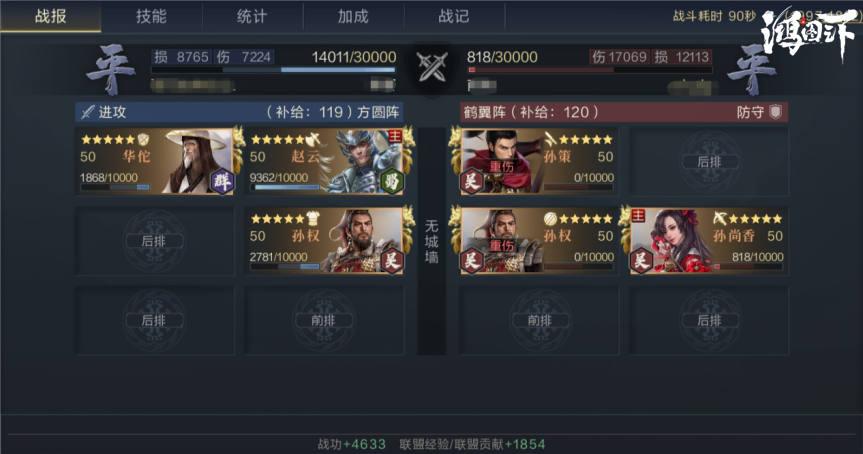Click the defender's top-right empty 后排 slot
The image size is (863, 454).
coord(709,162)
